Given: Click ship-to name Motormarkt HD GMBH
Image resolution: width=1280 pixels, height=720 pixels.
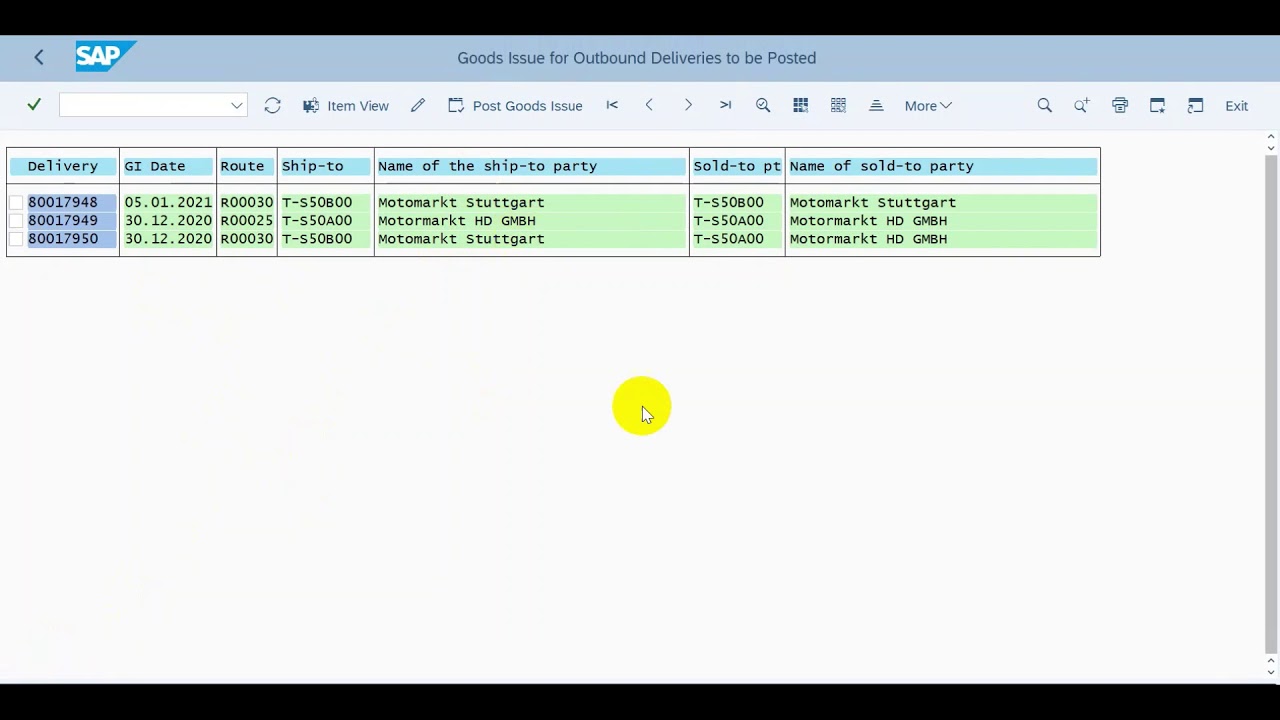Looking at the screenshot, I should click(457, 220).
